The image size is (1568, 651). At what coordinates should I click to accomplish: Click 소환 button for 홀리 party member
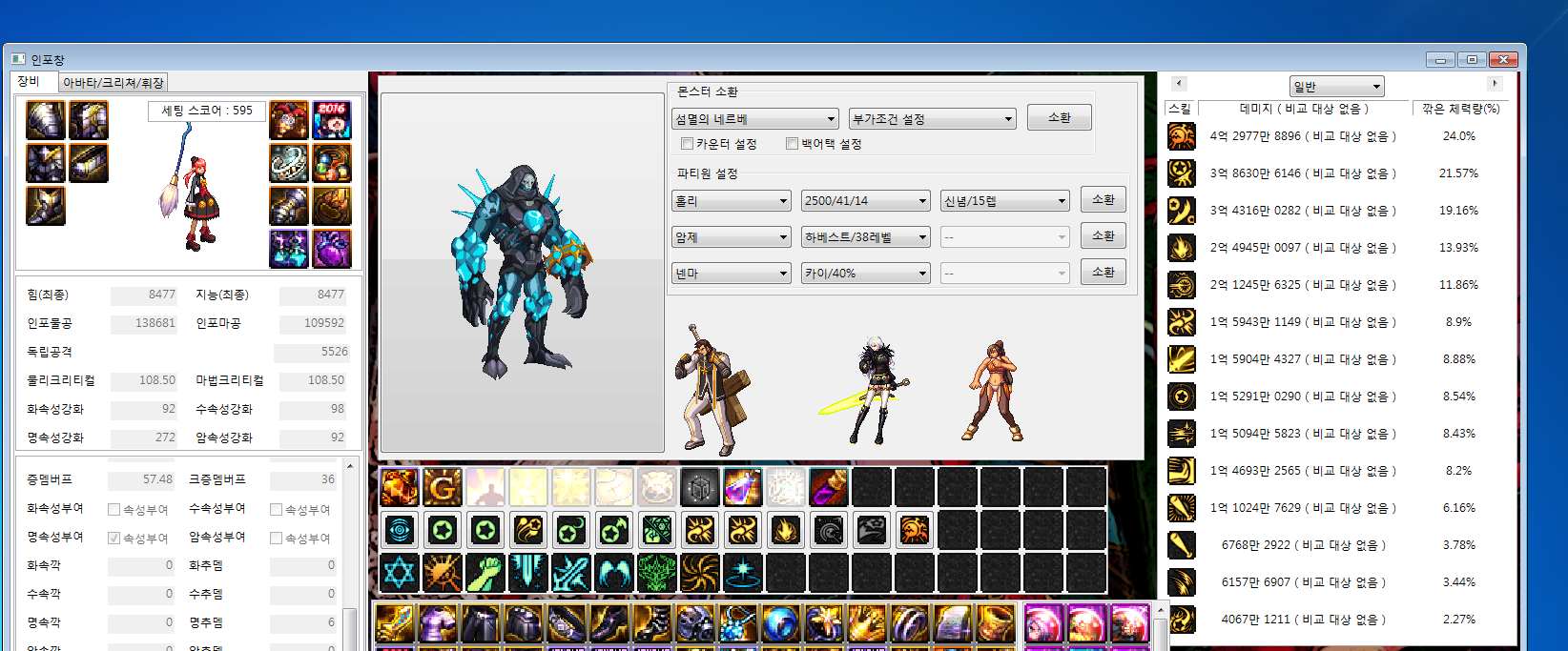pos(1103,200)
